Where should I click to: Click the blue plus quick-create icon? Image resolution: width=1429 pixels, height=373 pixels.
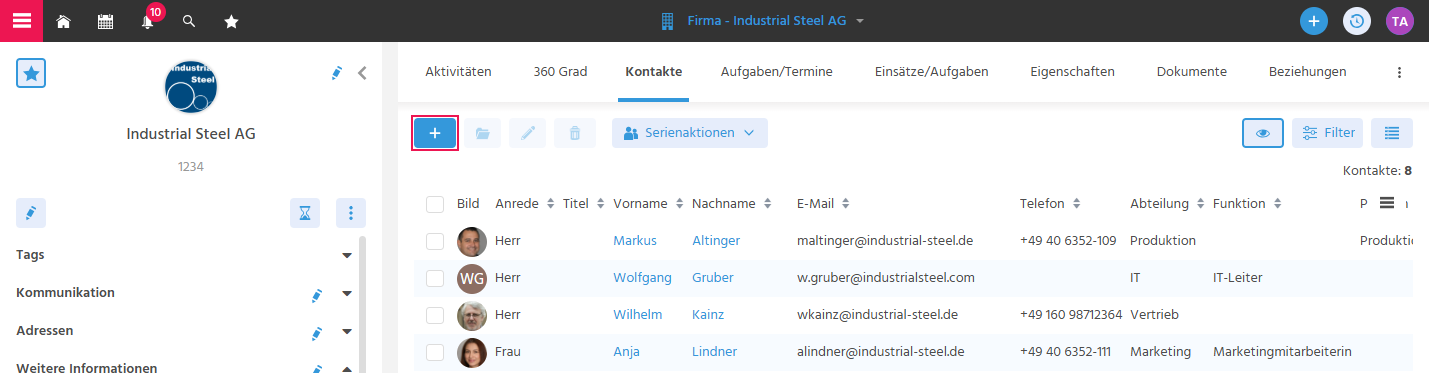coord(1314,21)
